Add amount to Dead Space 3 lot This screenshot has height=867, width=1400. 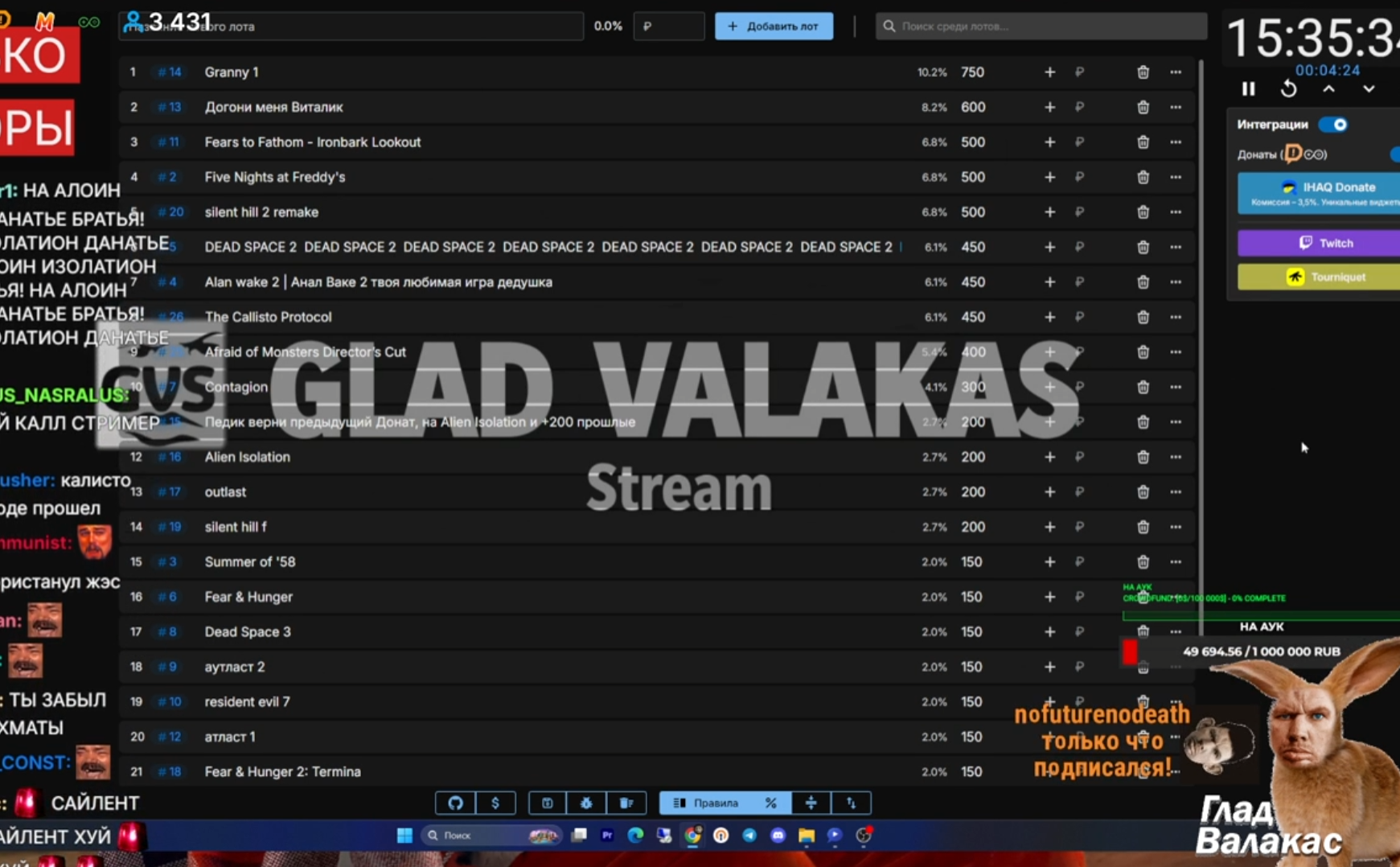tap(1049, 632)
